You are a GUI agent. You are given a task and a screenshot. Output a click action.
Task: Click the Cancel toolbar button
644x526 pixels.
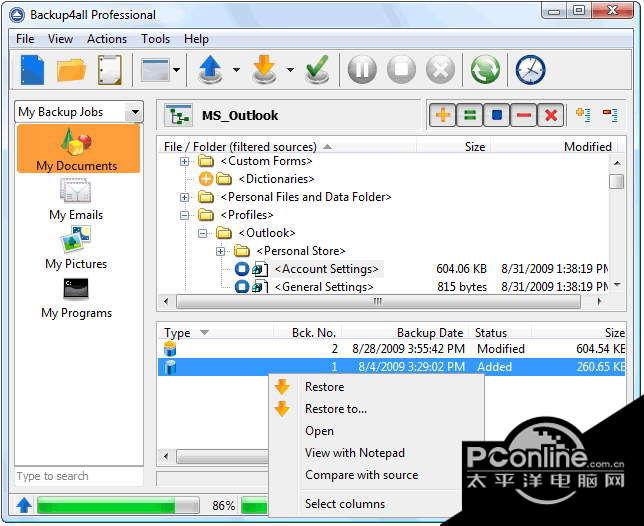pos(440,70)
